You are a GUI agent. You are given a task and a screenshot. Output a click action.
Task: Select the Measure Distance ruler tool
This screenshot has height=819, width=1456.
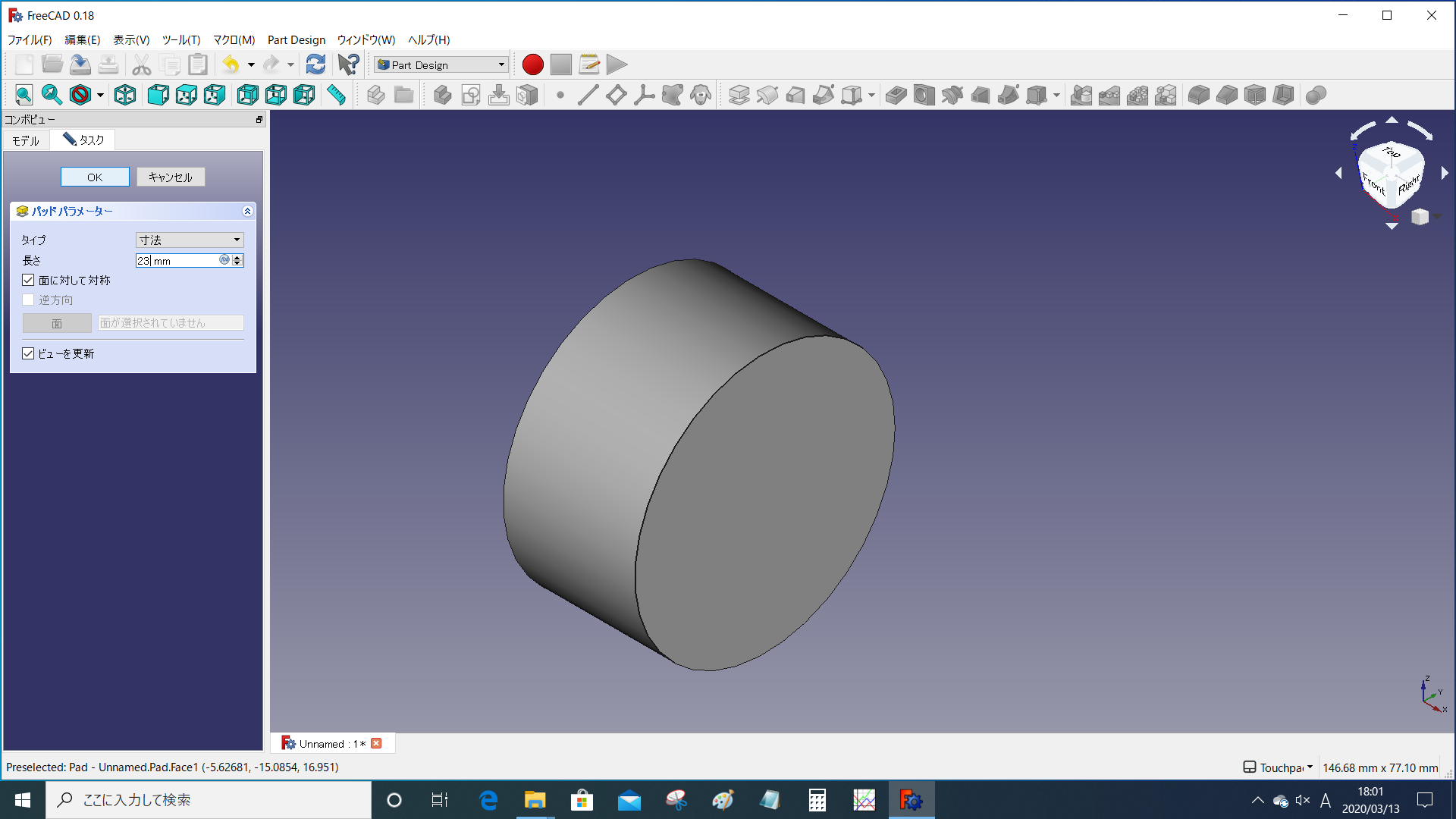click(336, 95)
